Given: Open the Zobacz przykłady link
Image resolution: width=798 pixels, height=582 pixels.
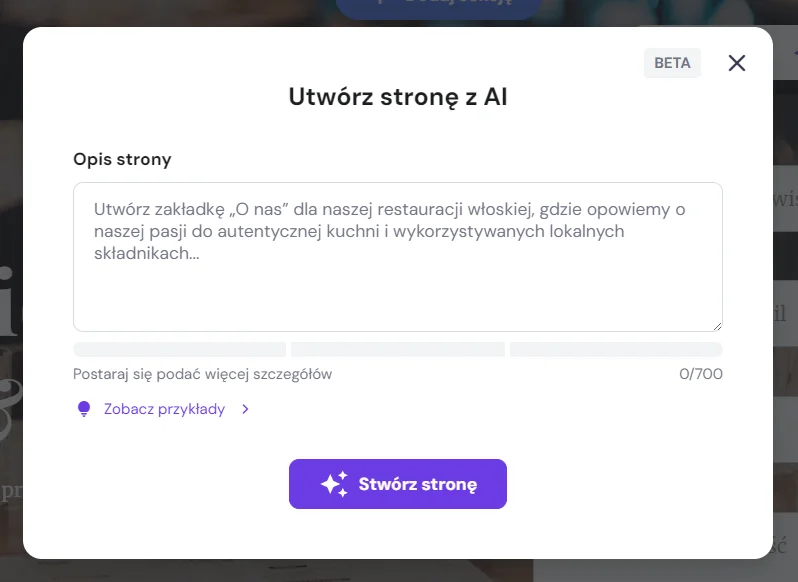Looking at the screenshot, I should tap(164, 409).
